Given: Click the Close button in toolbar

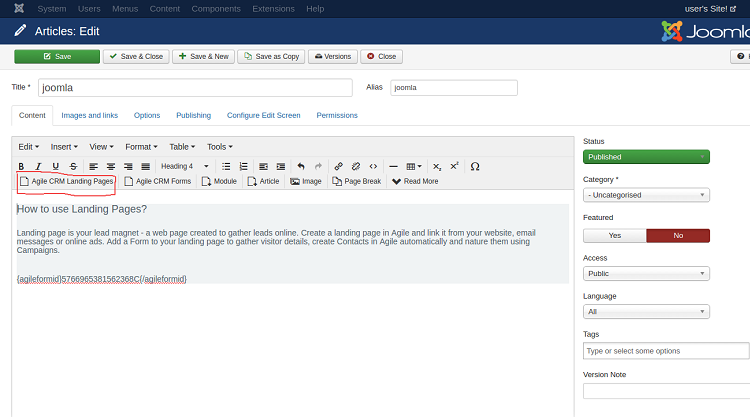Looking at the screenshot, I should (381, 56).
